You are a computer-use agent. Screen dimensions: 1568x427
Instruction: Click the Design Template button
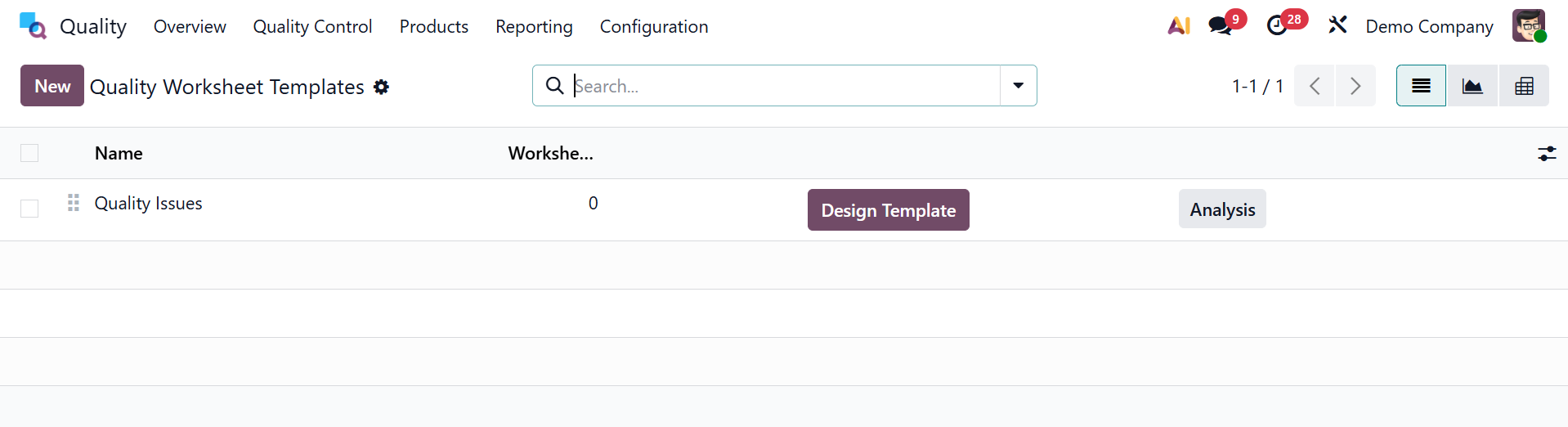888,210
